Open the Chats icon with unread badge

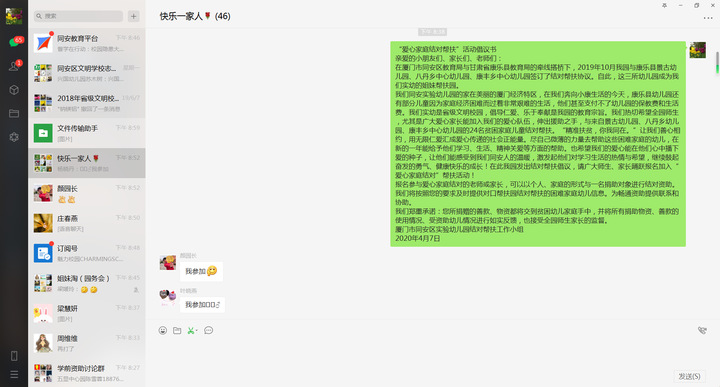pyautogui.click(x=14, y=42)
